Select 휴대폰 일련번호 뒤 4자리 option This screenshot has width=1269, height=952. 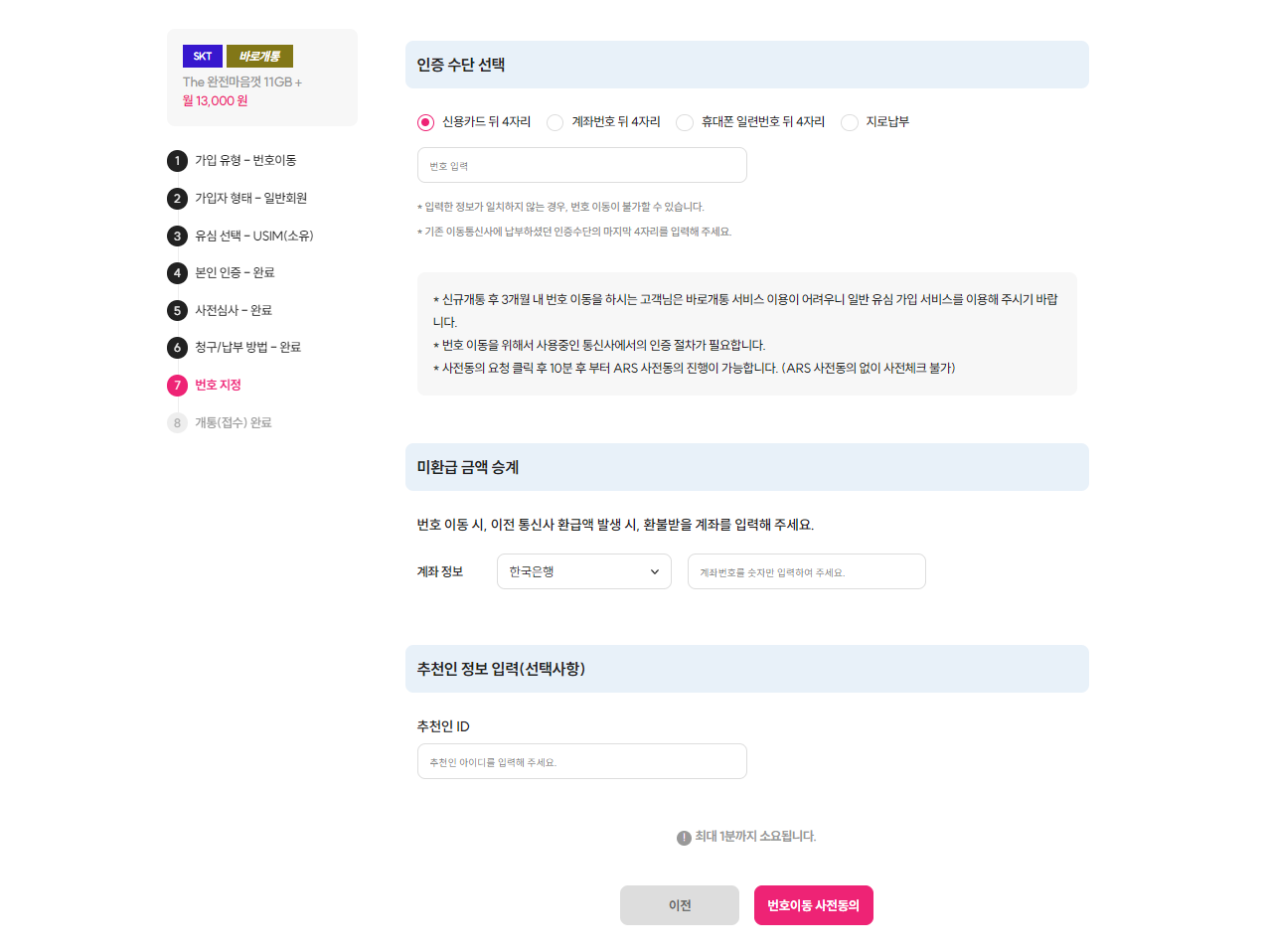click(x=685, y=122)
